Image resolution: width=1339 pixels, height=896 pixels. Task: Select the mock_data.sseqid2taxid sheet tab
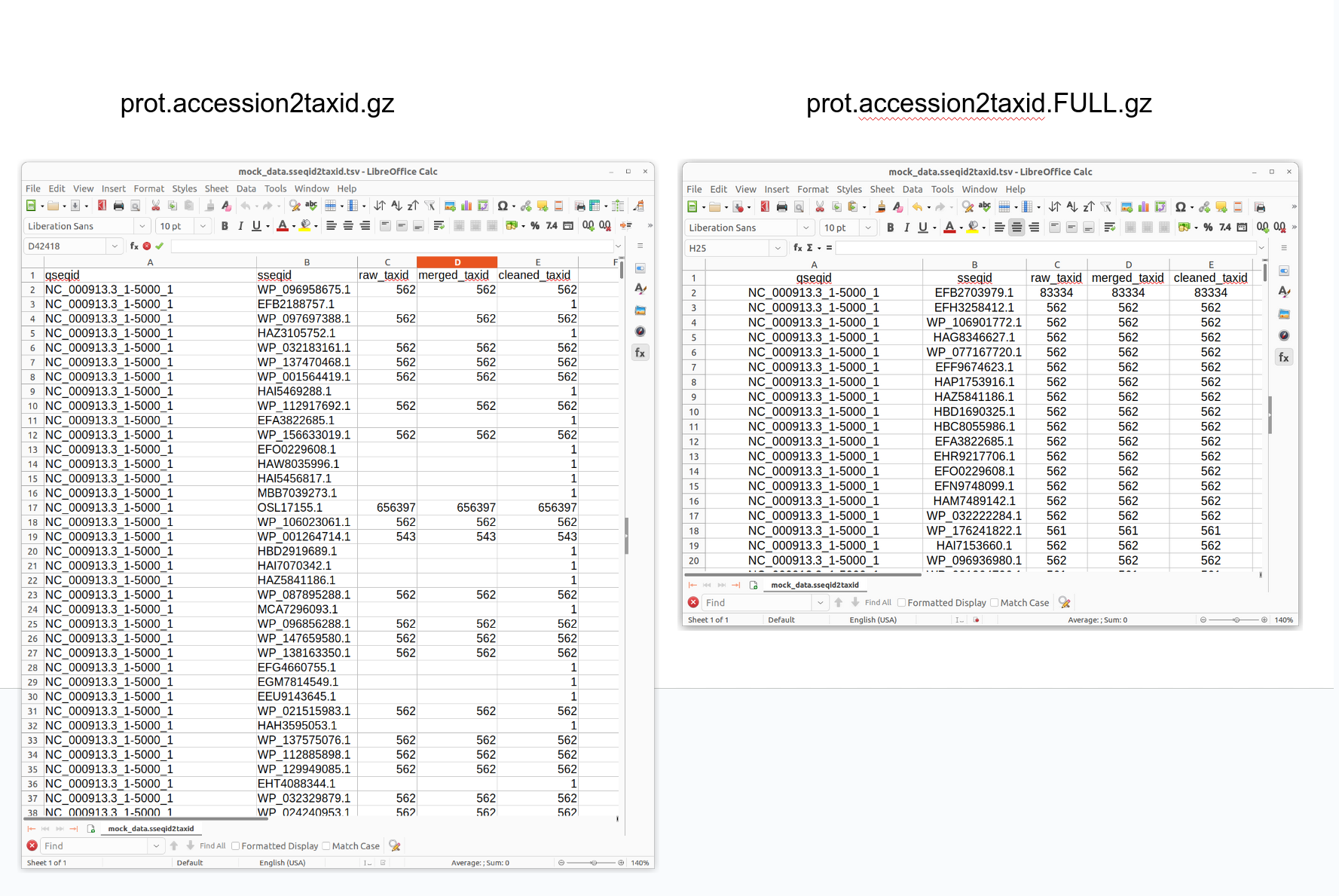[x=150, y=828]
